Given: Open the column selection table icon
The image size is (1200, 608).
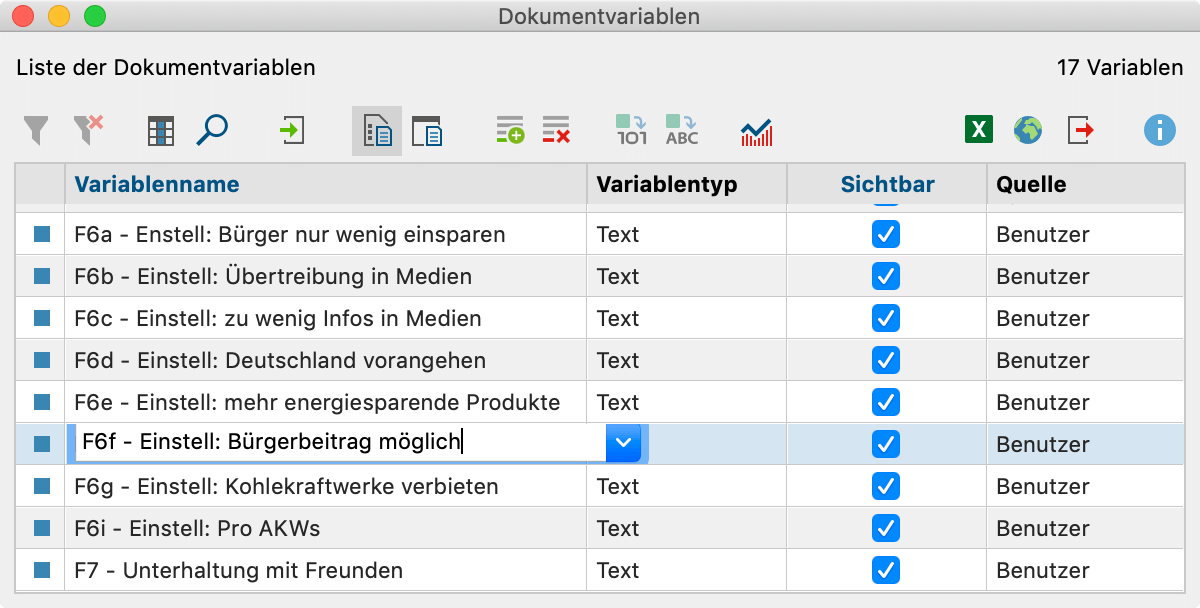Looking at the screenshot, I should (x=161, y=131).
